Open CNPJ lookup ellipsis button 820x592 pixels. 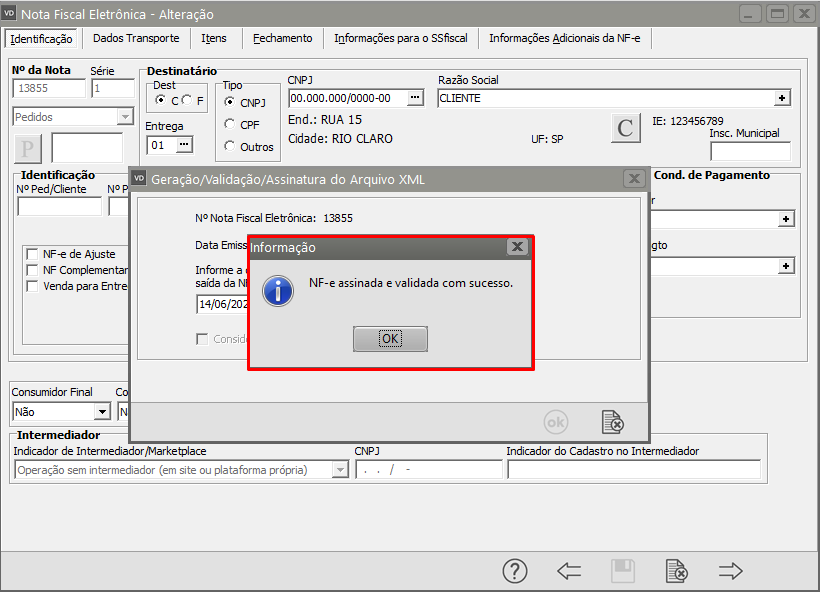click(416, 98)
